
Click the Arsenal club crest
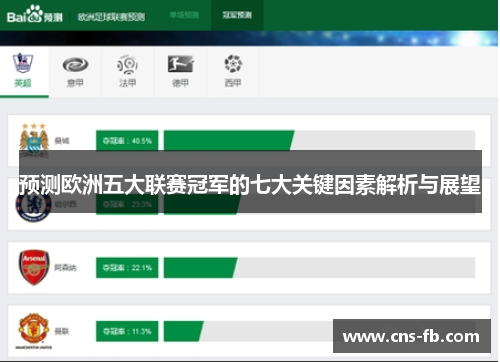tap(34, 267)
